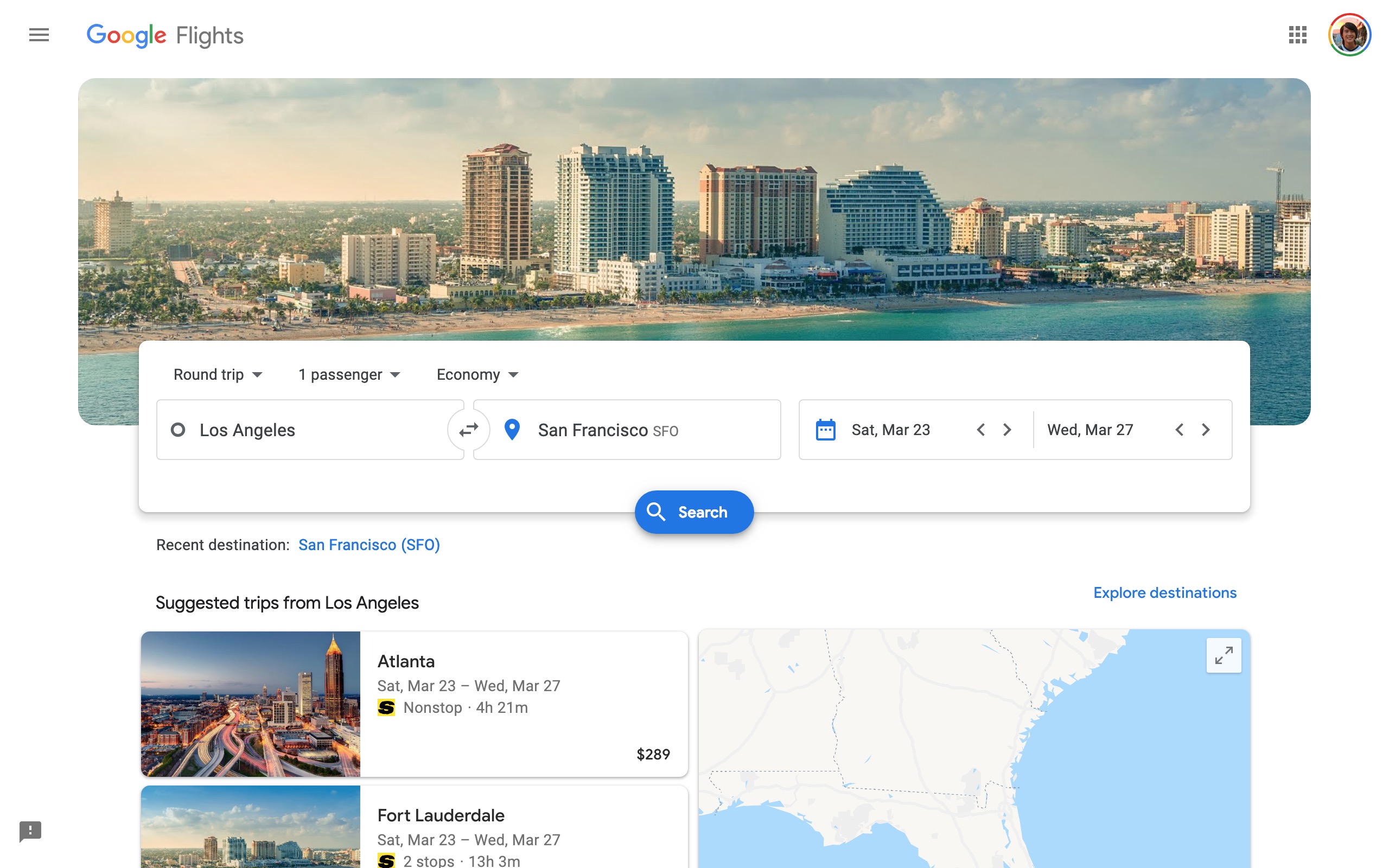The width and height of the screenshot is (1389, 868).
Task: Open the calendar date picker icon
Action: point(825,429)
